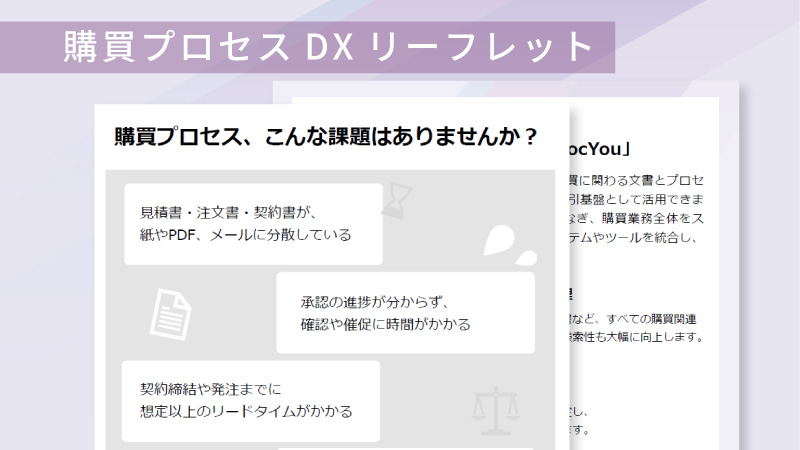Click the document page icon

pos(170,314)
